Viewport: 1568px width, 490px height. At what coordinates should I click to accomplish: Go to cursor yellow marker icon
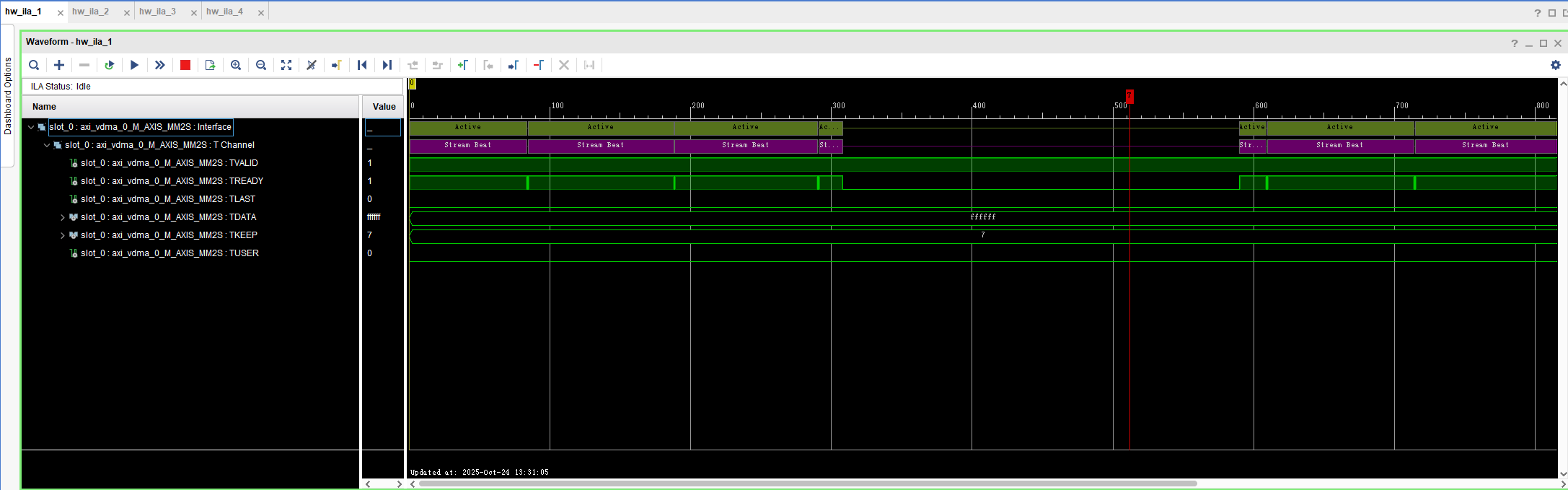[x=337, y=65]
